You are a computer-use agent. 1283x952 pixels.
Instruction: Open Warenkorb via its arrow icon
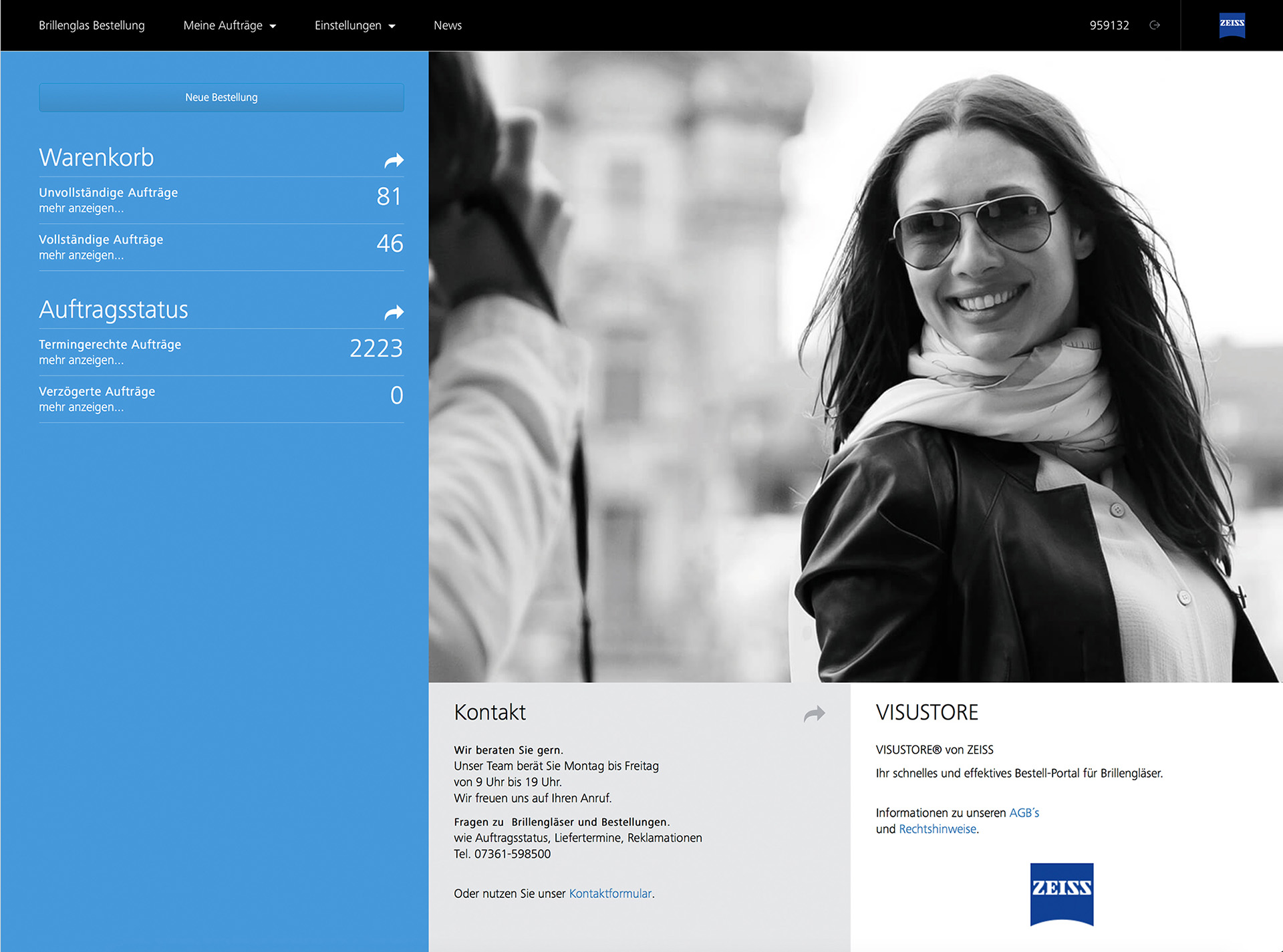click(394, 160)
